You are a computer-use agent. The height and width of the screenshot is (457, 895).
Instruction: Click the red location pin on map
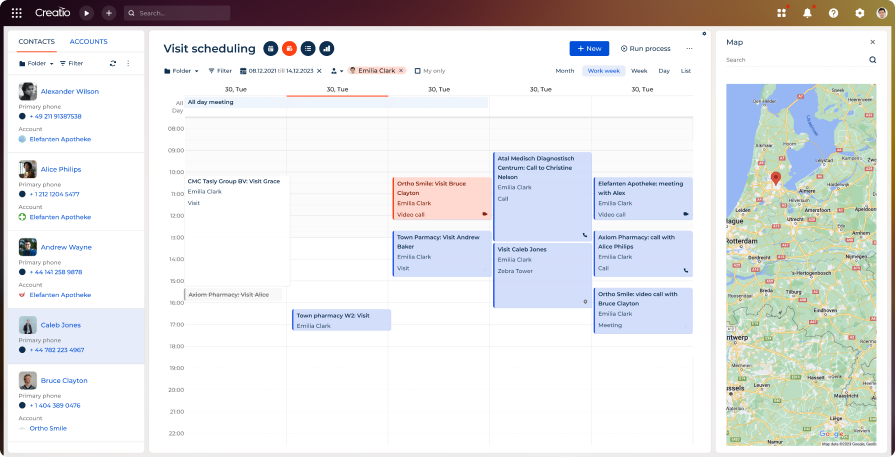(776, 178)
